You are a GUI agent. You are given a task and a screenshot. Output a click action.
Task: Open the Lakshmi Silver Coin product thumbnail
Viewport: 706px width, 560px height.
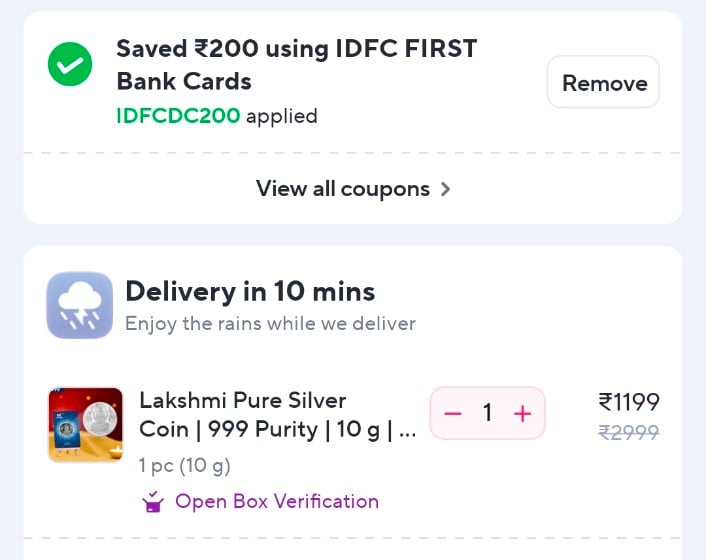pos(86,425)
